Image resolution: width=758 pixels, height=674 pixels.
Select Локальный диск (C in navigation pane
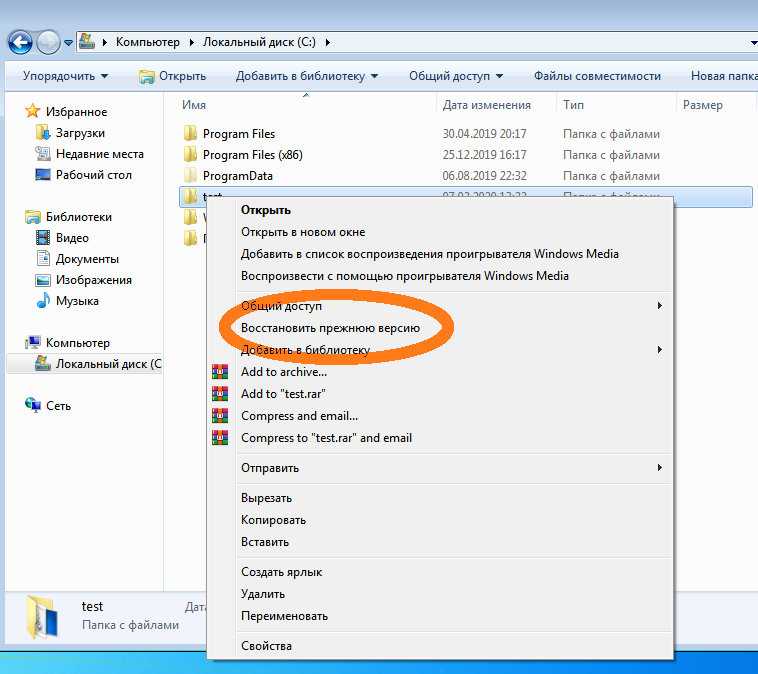click(x=108, y=364)
